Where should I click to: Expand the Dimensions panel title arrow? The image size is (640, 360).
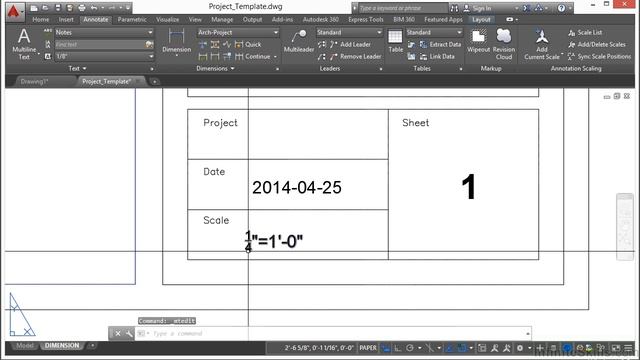[x=232, y=69]
